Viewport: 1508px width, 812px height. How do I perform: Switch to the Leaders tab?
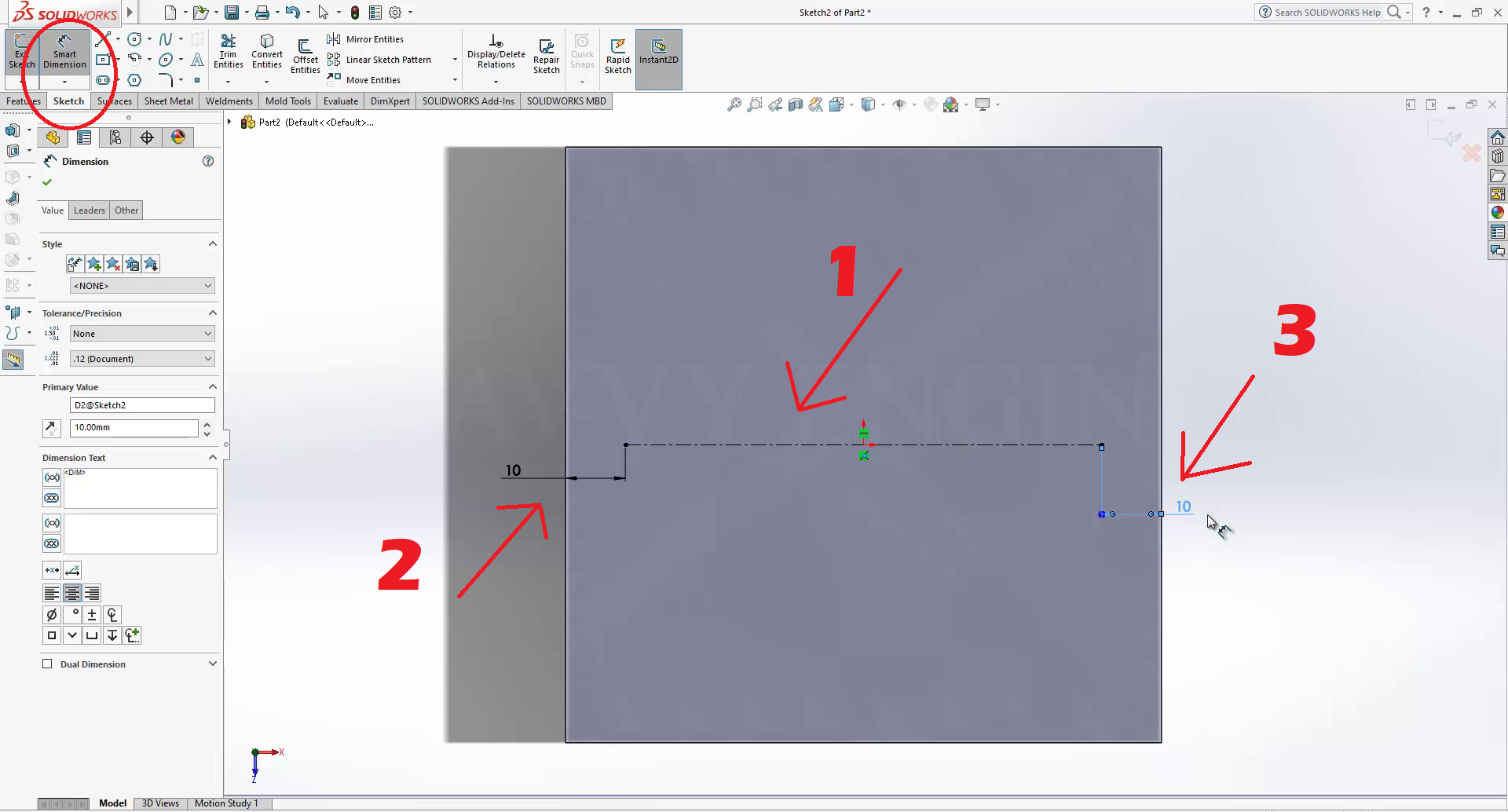click(90, 210)
